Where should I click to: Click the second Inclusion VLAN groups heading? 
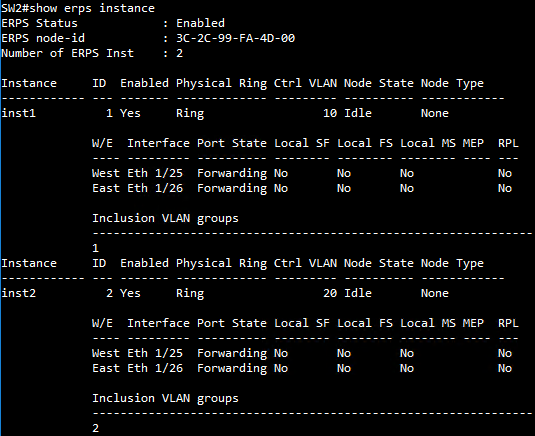165,398
